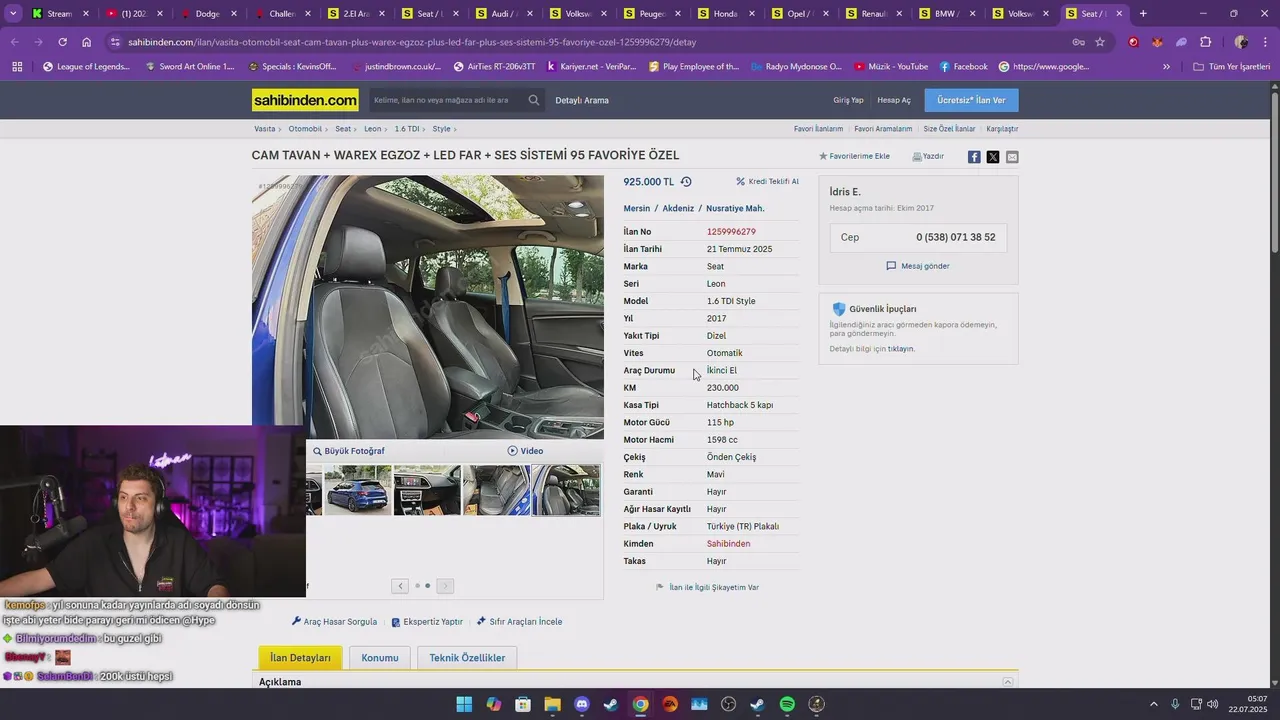Click tıklayın link in Güvenlik İpuçları
The image size is (1280, 720).
pos(901,349)
